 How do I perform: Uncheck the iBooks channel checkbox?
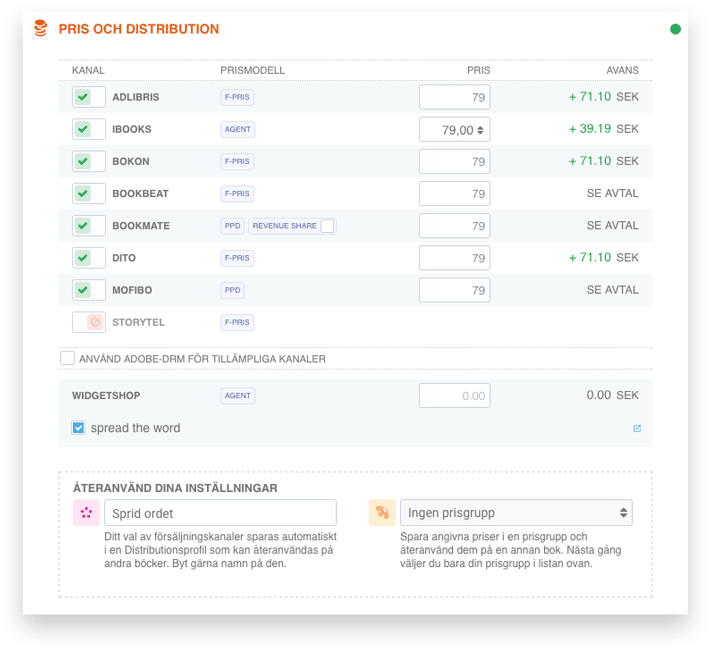click(x=89, y=129)
